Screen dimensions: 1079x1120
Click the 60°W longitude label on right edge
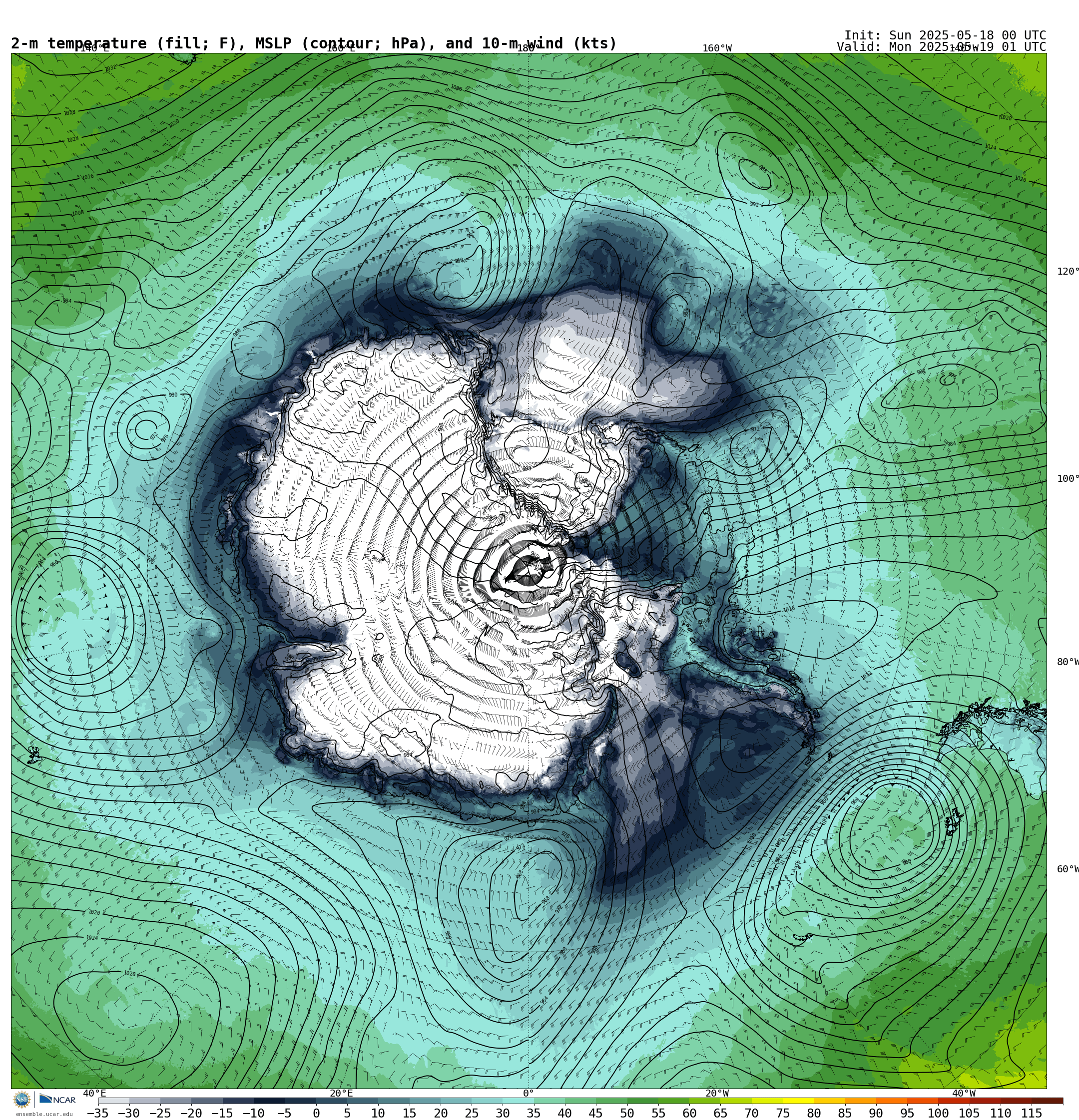coord(1068,869)
